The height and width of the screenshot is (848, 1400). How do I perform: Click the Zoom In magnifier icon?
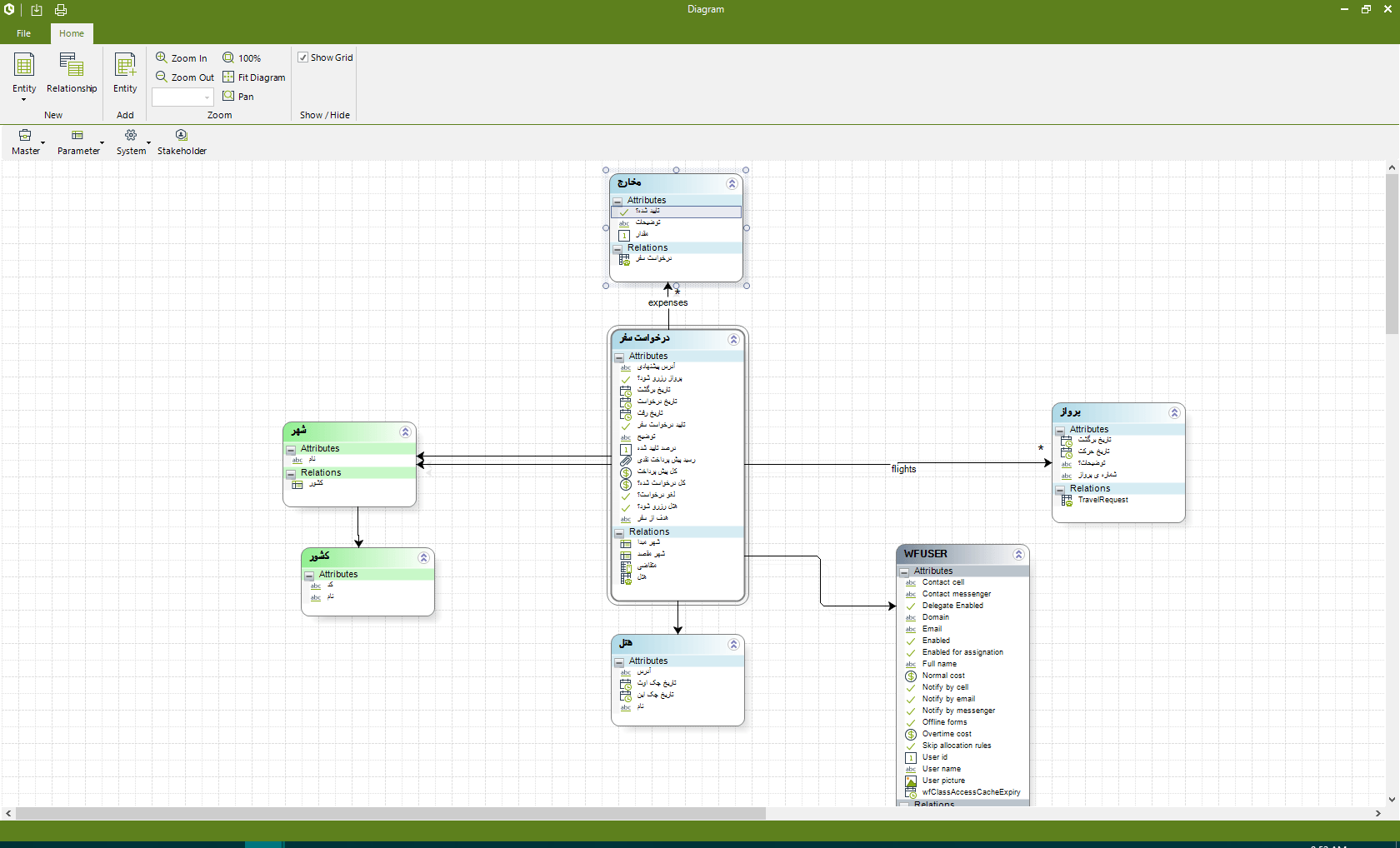click(162, 57)
